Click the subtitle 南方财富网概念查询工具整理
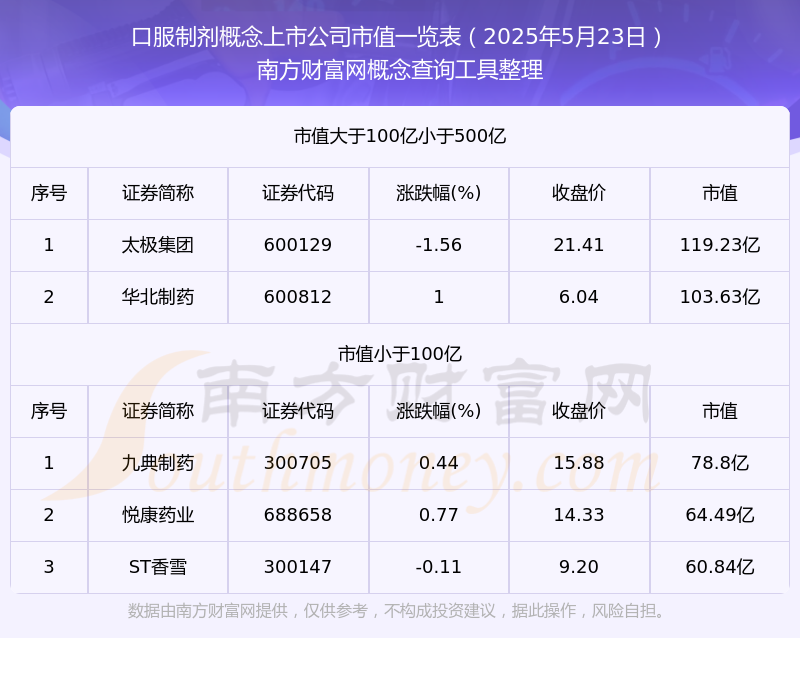 [x=400, y=70]
